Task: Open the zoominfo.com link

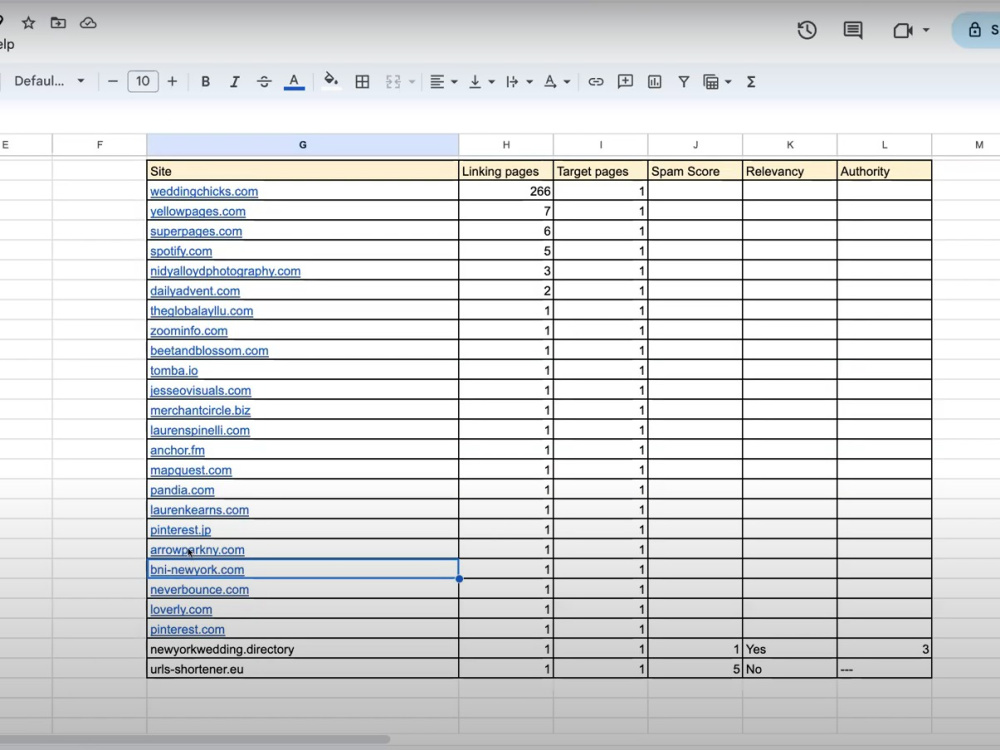Action: pos(189,330)
